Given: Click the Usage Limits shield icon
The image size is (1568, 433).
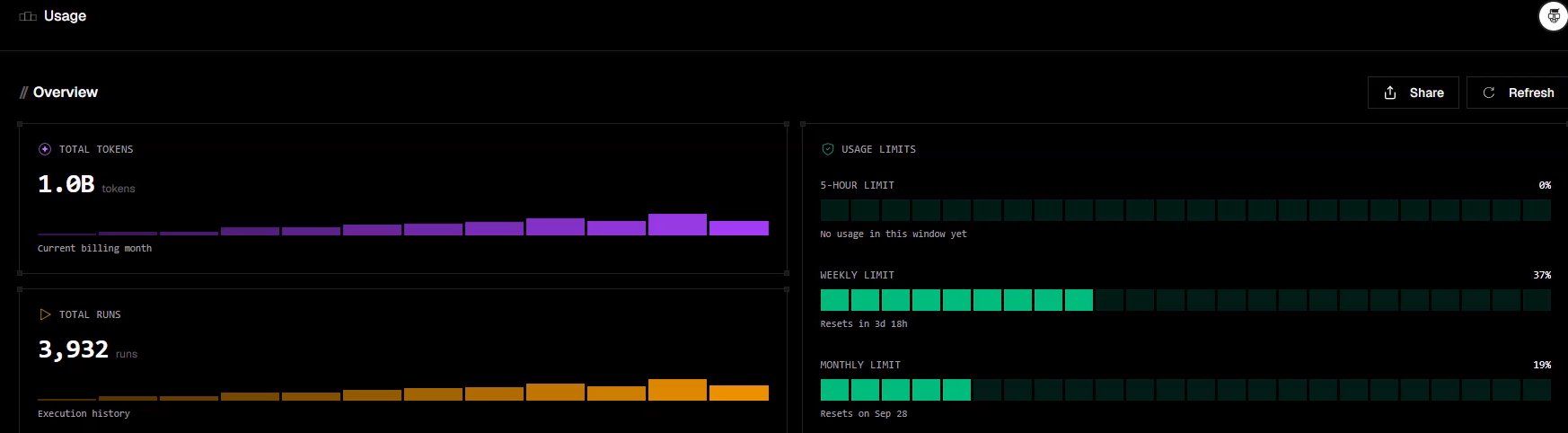Looking at the screenshot, I should [x=828, y=149].
